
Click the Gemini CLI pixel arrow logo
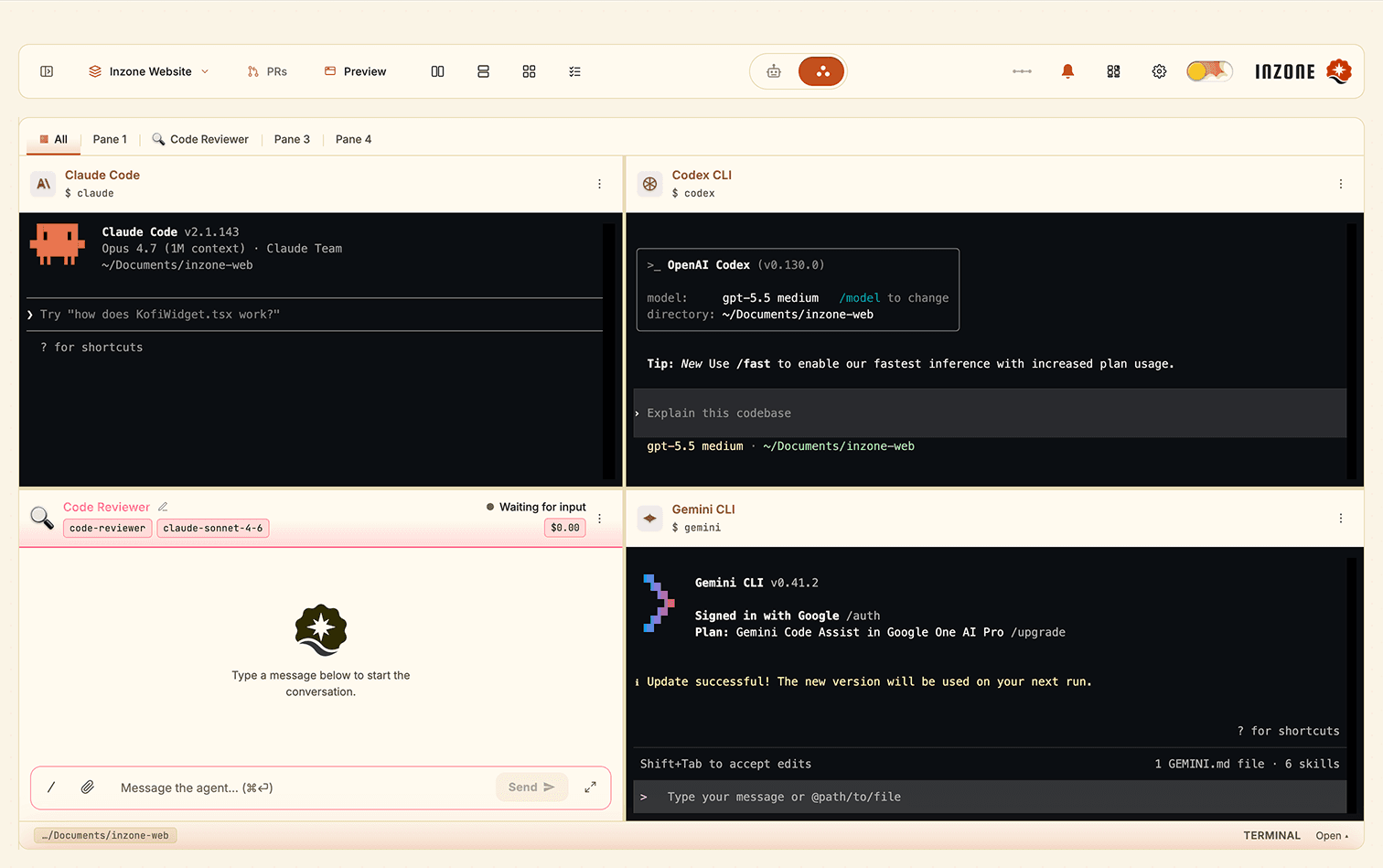659,603
